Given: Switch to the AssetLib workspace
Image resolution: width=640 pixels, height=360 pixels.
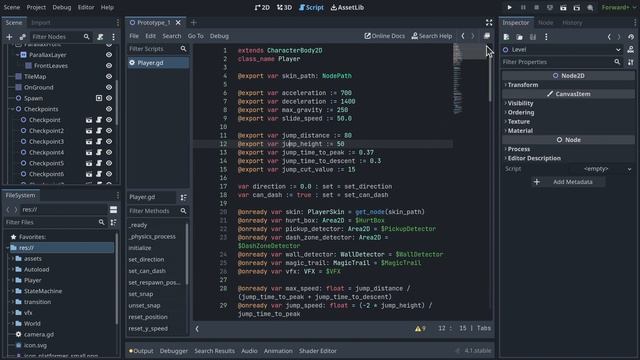Looking at the screenshot, I should [347, 7].
